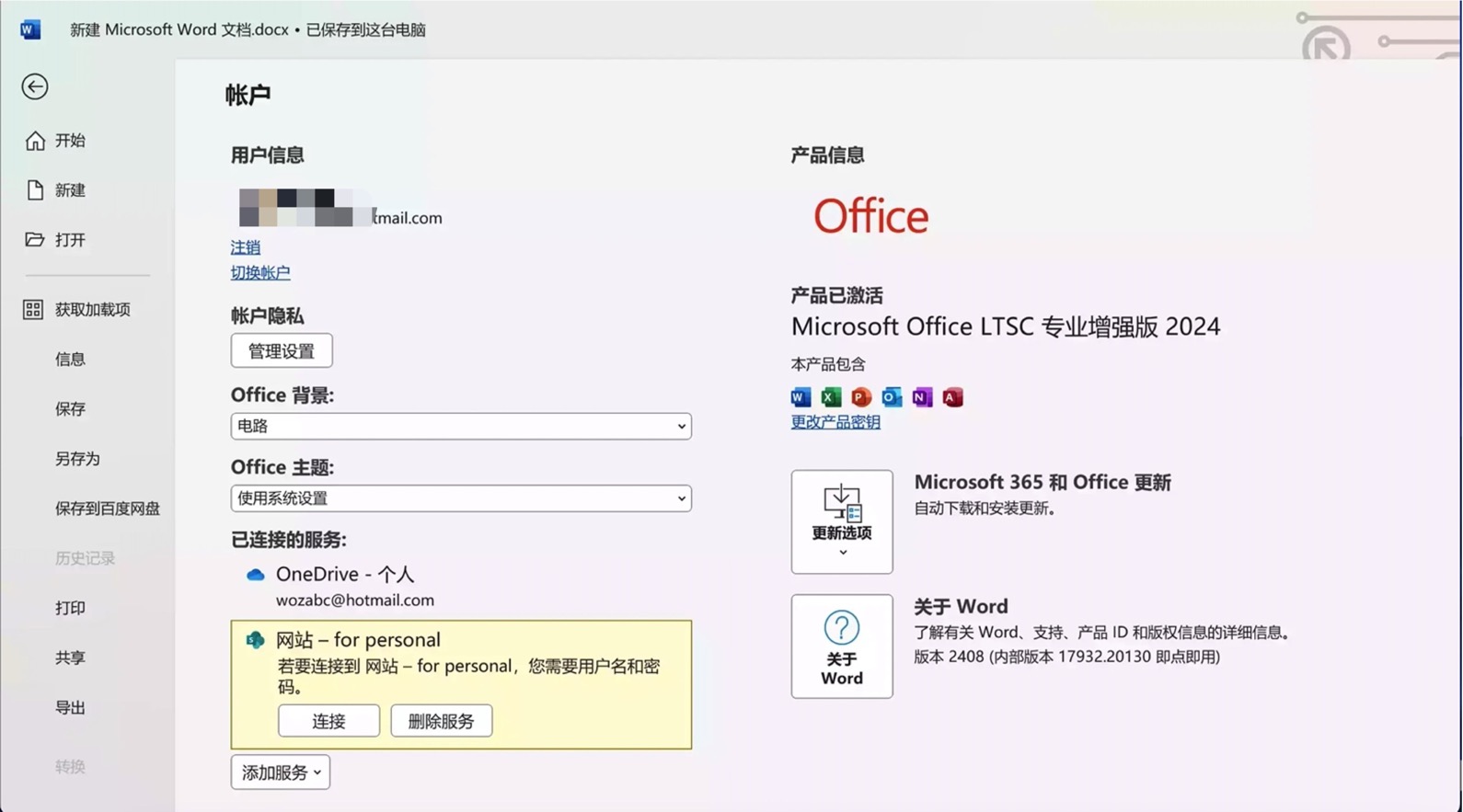Image resolution: width=1463 pixels, height=812 pixels.
Task: Click the 注销 sign-out link
Action: pyautogui.click(x=246, y=247)
